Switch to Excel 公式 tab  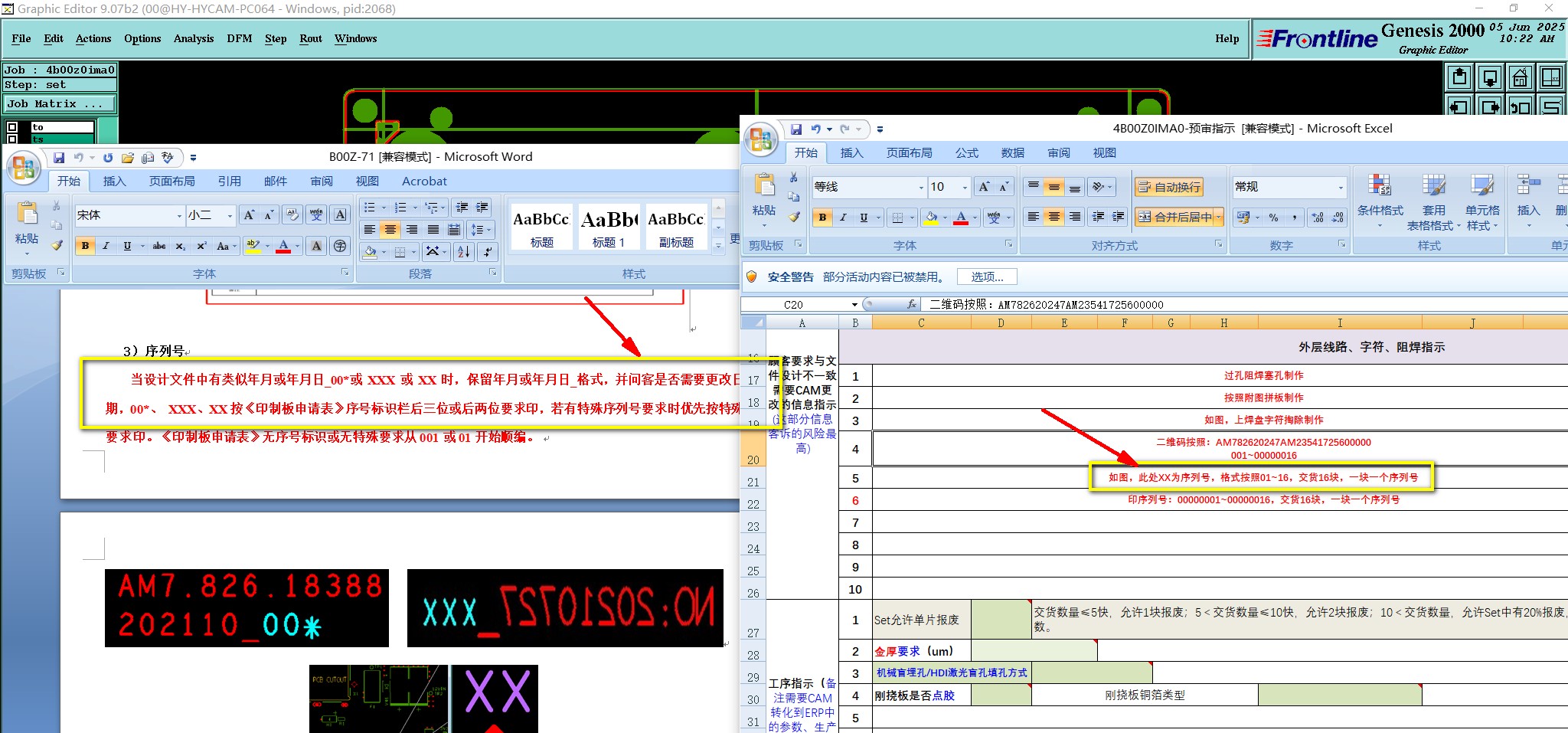(967, 153)
